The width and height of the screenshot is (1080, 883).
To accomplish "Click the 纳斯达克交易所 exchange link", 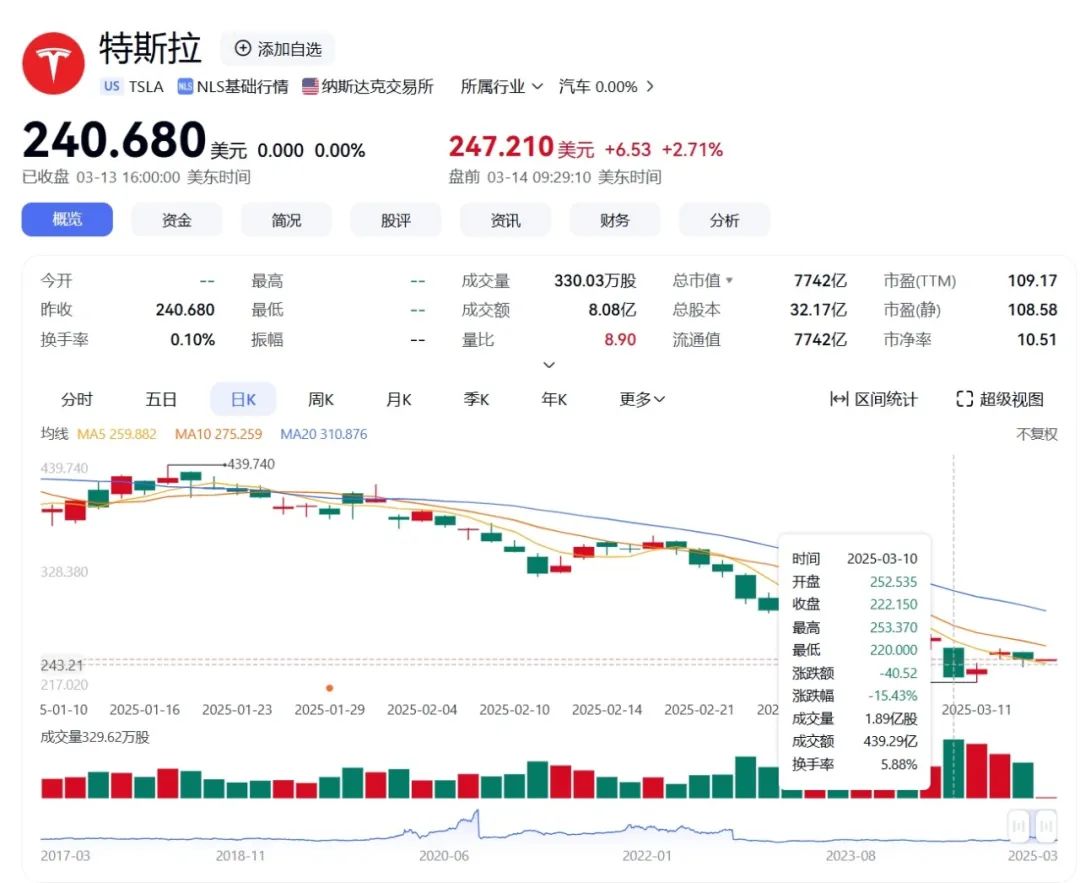I will pos(377,86).
